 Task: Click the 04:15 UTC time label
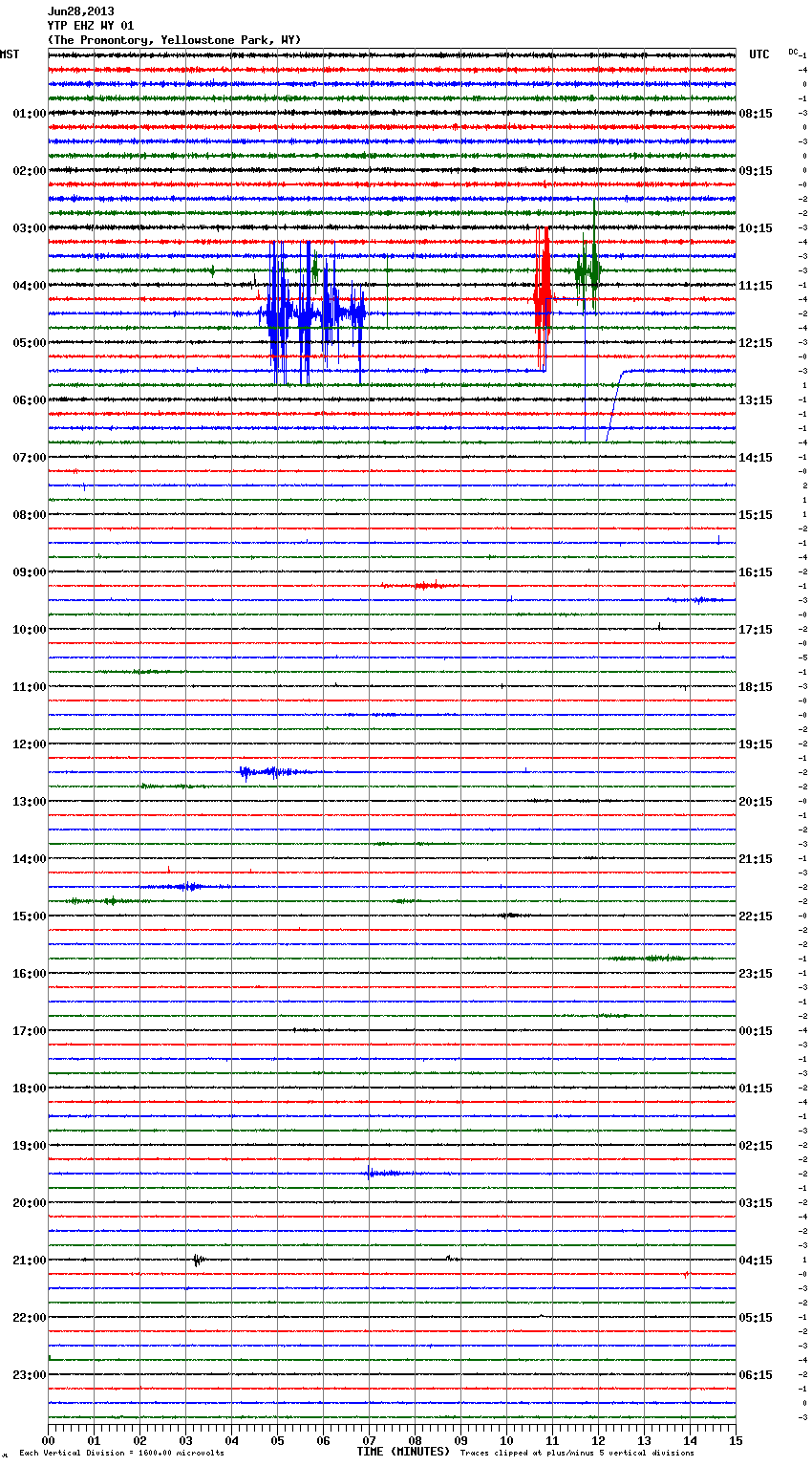[x=756, y=1261]
